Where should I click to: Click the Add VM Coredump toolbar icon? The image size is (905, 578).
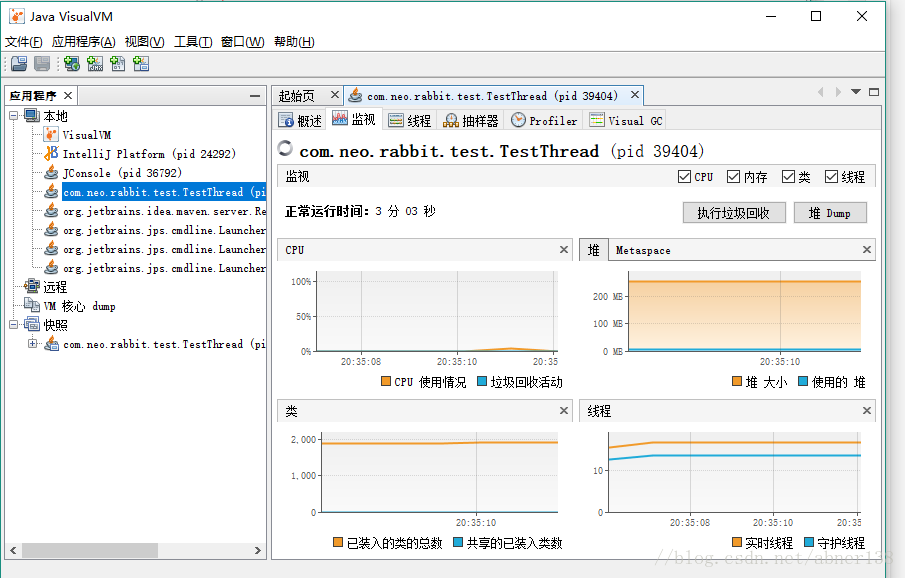[x=118, y=64]
